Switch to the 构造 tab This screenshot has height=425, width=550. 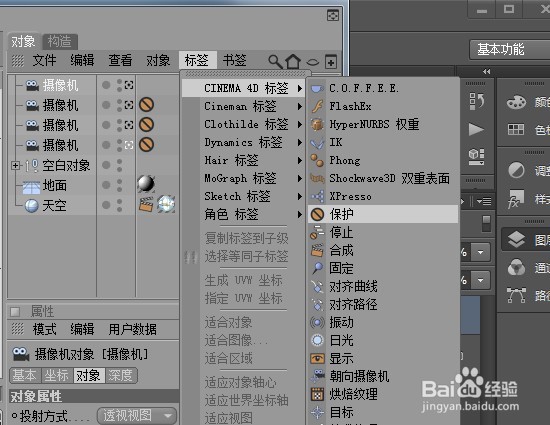(60, 41)
